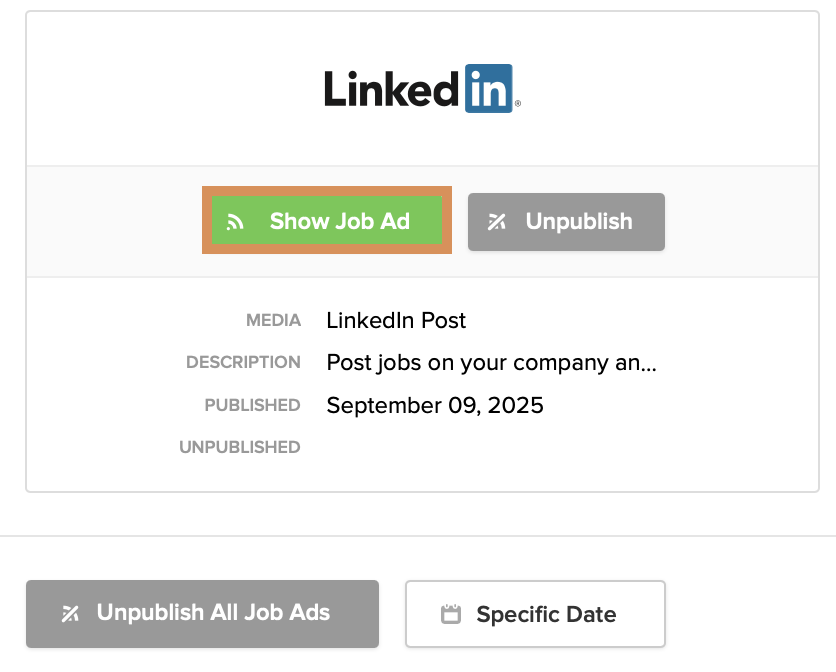Image resolution: width=836 pixels, height=672 pixels.
Task: Click the published date September 09, 2025
Action: 435,406
